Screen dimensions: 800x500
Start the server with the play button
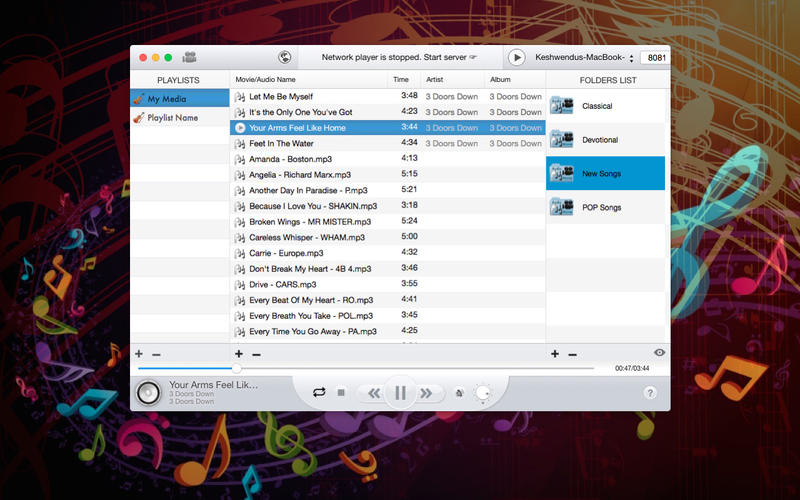[517, 58]
